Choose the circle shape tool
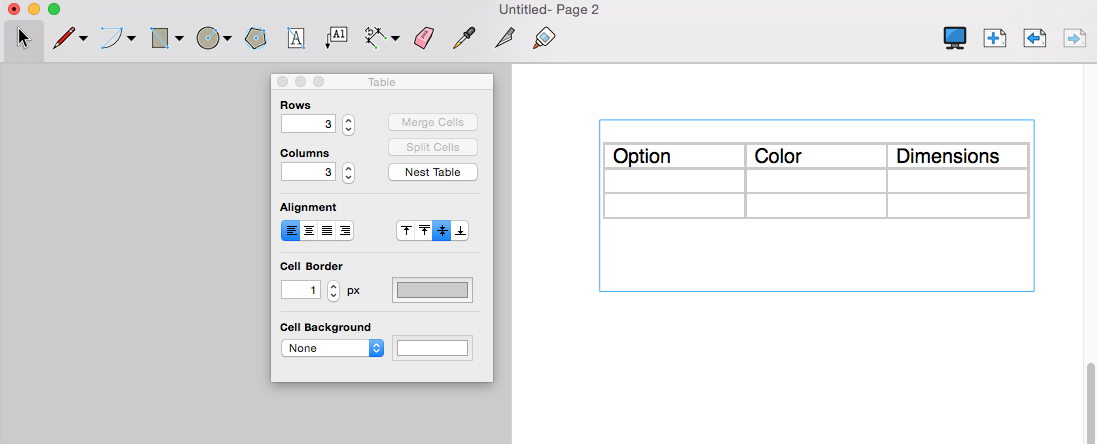The height and width of the screenshot is (444, 1097). coord(208,38)
